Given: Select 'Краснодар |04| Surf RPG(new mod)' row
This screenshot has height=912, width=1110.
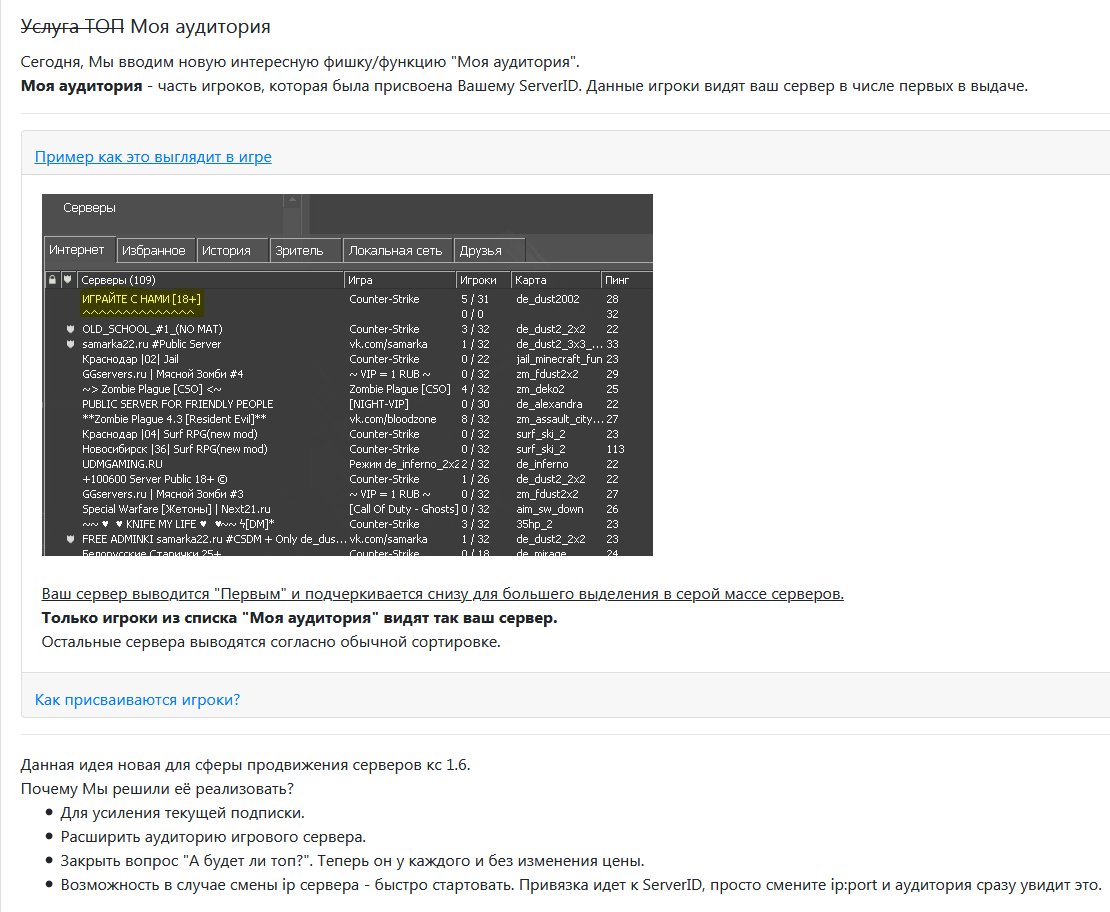Looking at the screenshot, I should click(347, 434).
